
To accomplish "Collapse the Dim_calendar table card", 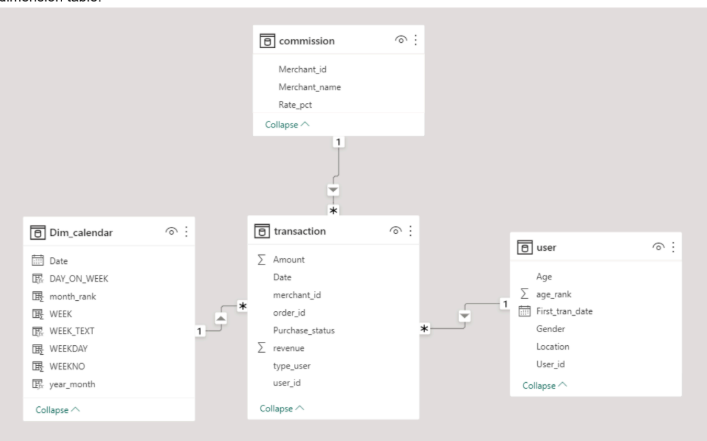I will pyautogui.click(x=58, y=409).
